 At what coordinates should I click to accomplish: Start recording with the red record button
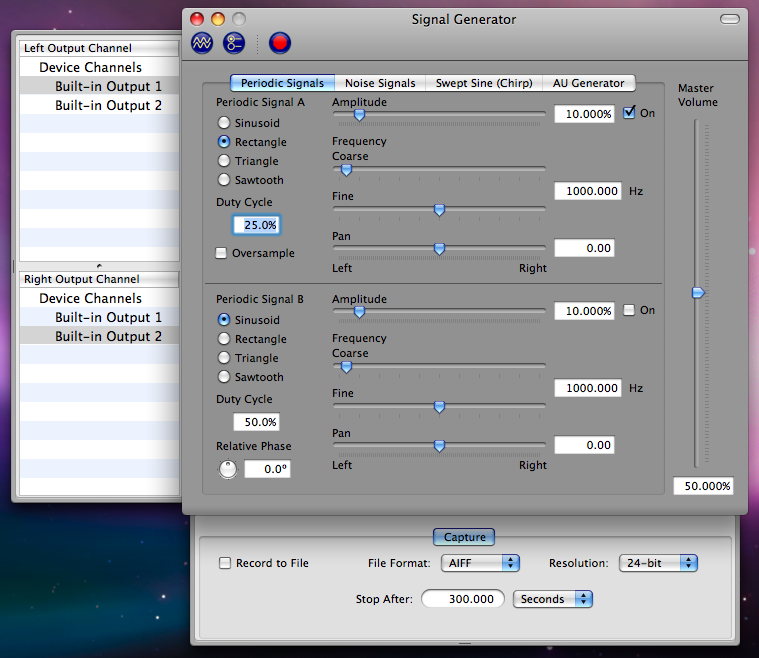point(280,43)
